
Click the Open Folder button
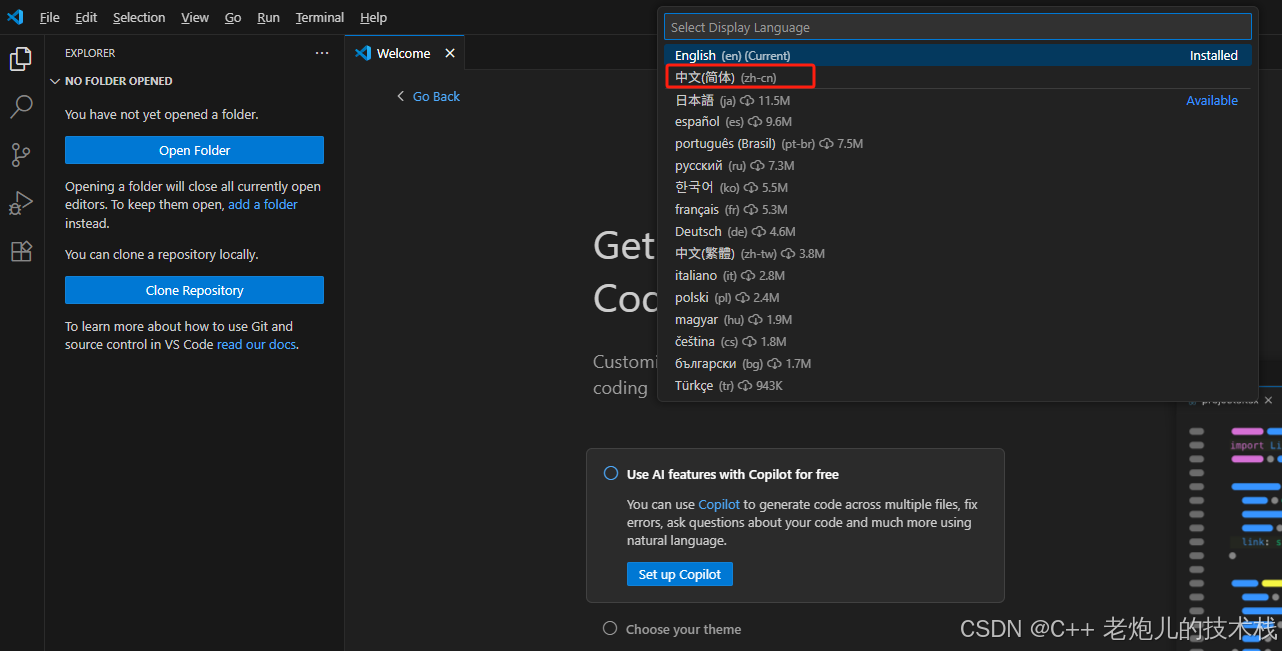click(x=194, y=150)
